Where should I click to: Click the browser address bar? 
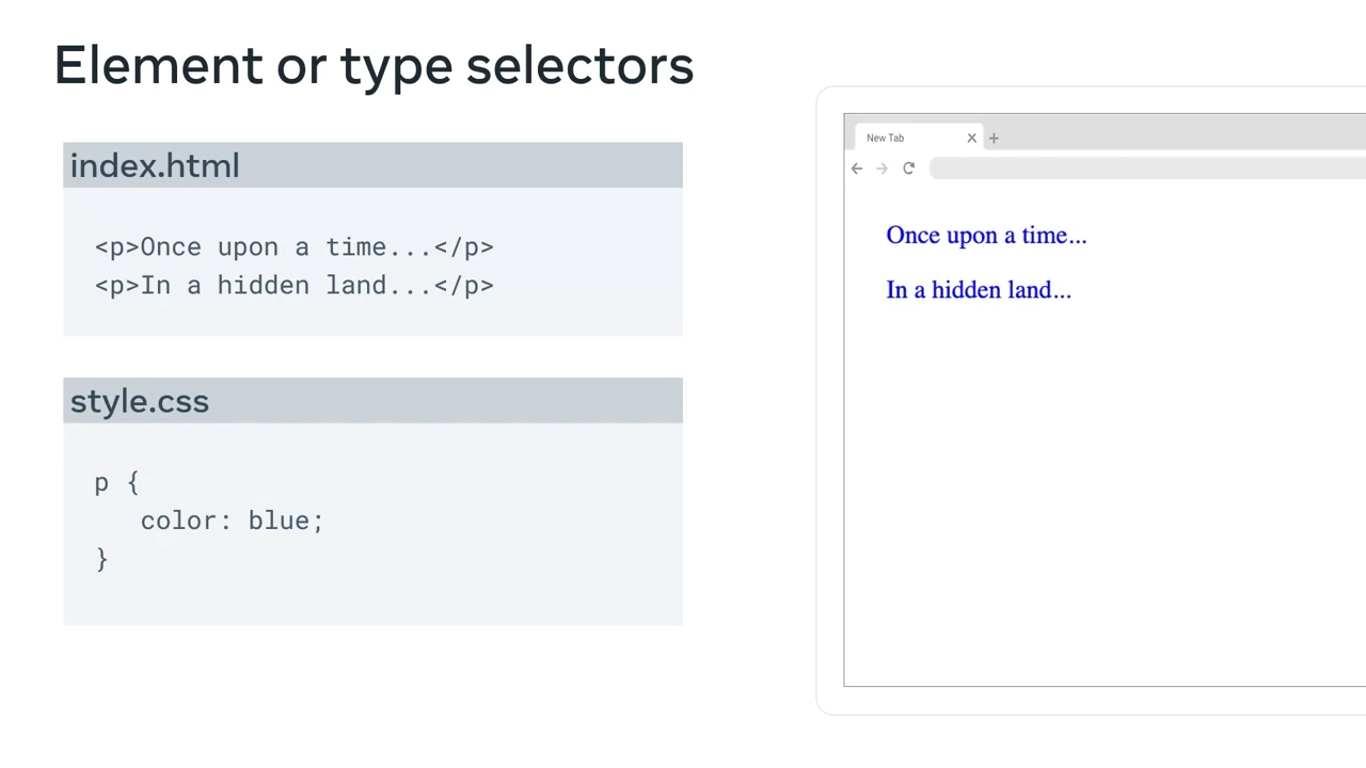tap(1140, 168)
